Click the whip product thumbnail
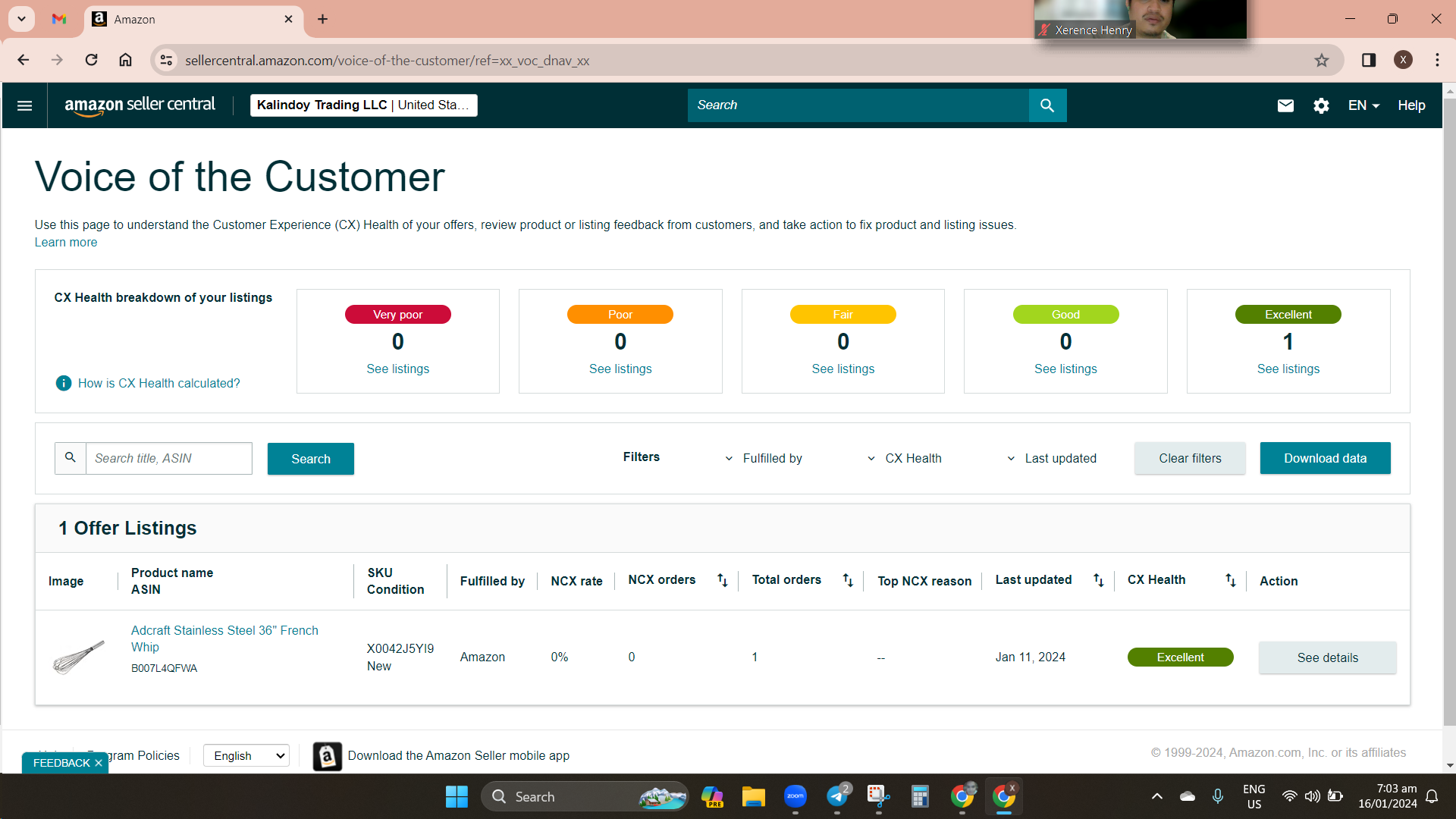The image size is (1456, 819). point(79,657)
